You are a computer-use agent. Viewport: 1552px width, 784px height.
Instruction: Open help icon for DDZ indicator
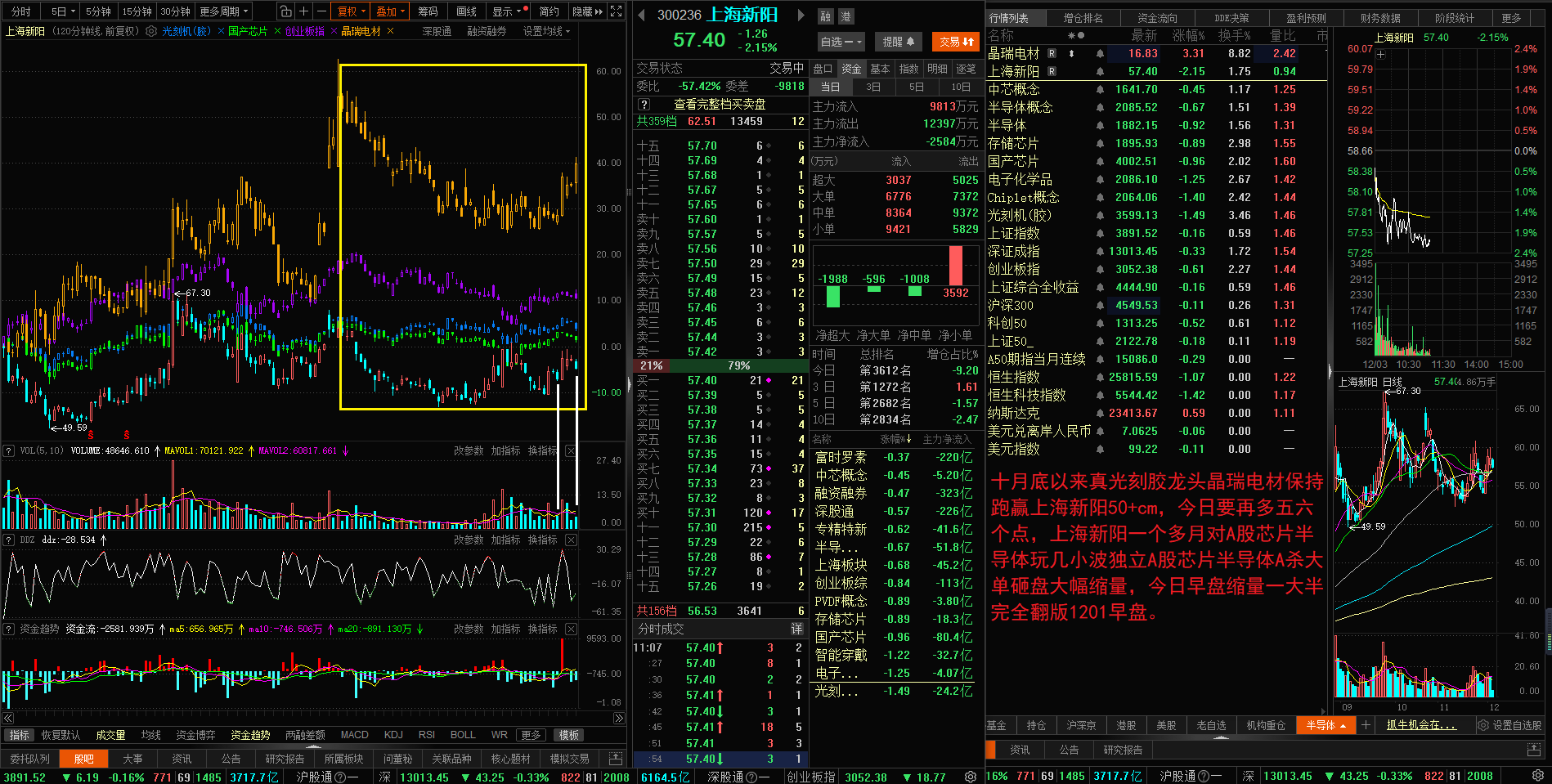9,540
